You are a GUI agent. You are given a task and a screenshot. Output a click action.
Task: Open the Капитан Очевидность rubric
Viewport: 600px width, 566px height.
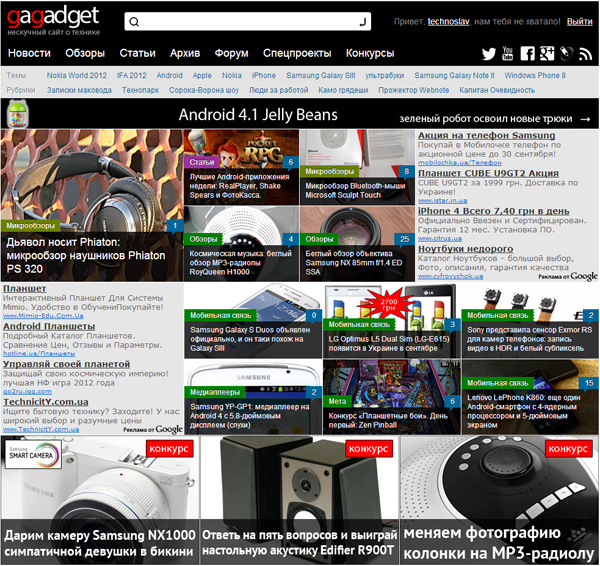coord(497,90)
